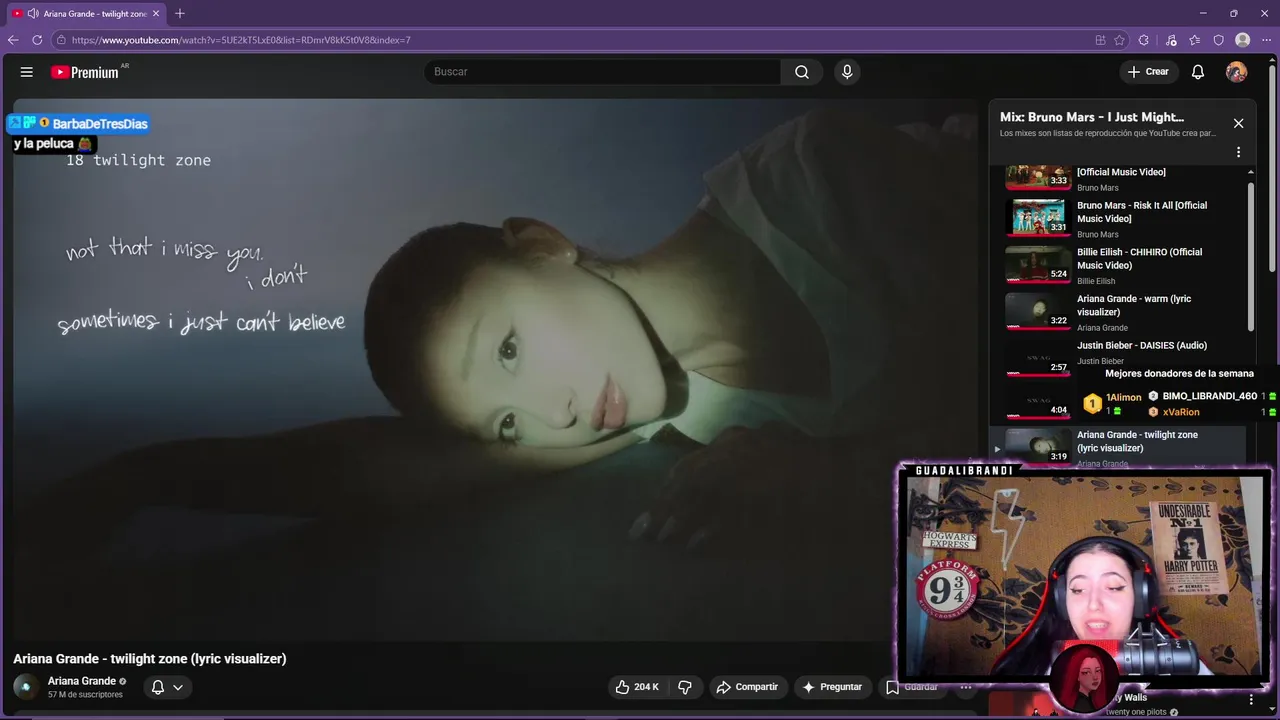The image size is (1280, 720).
Task: Open more actions ellipsis below video
Action: coord(966,687)
